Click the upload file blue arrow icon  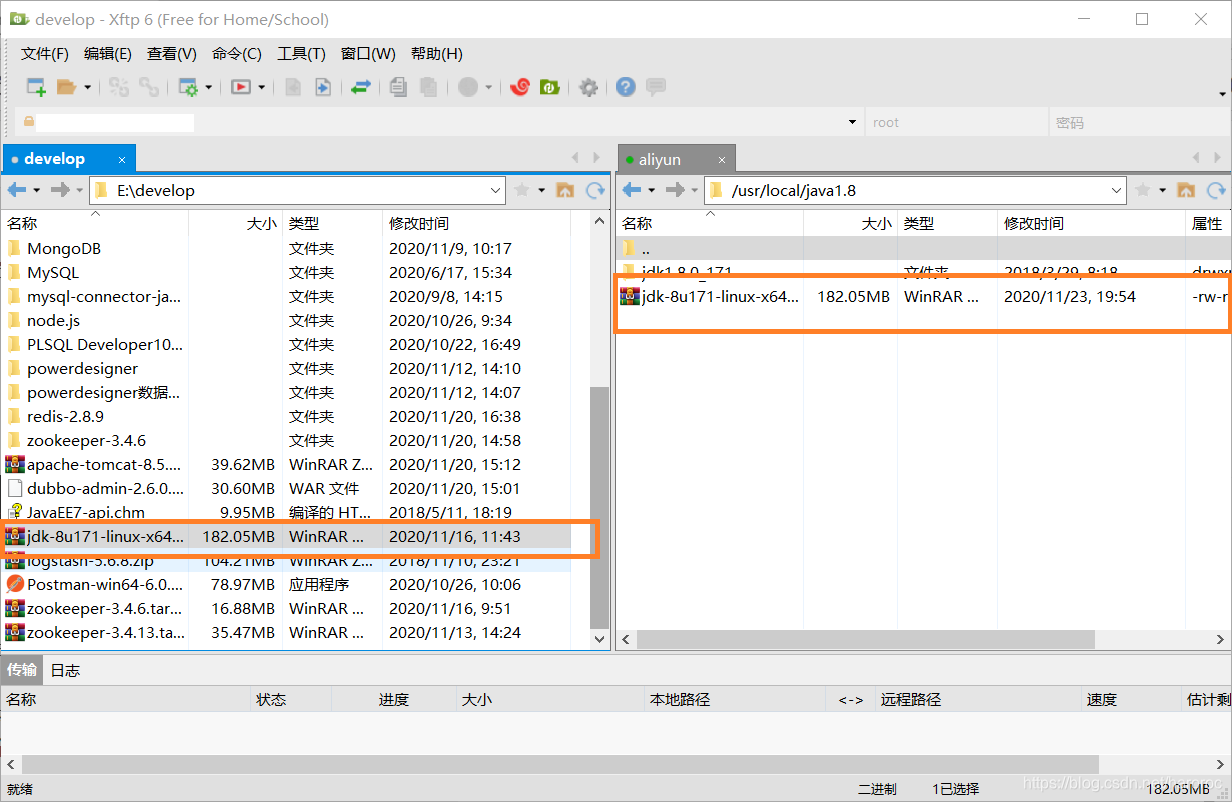tap(323, 87)
